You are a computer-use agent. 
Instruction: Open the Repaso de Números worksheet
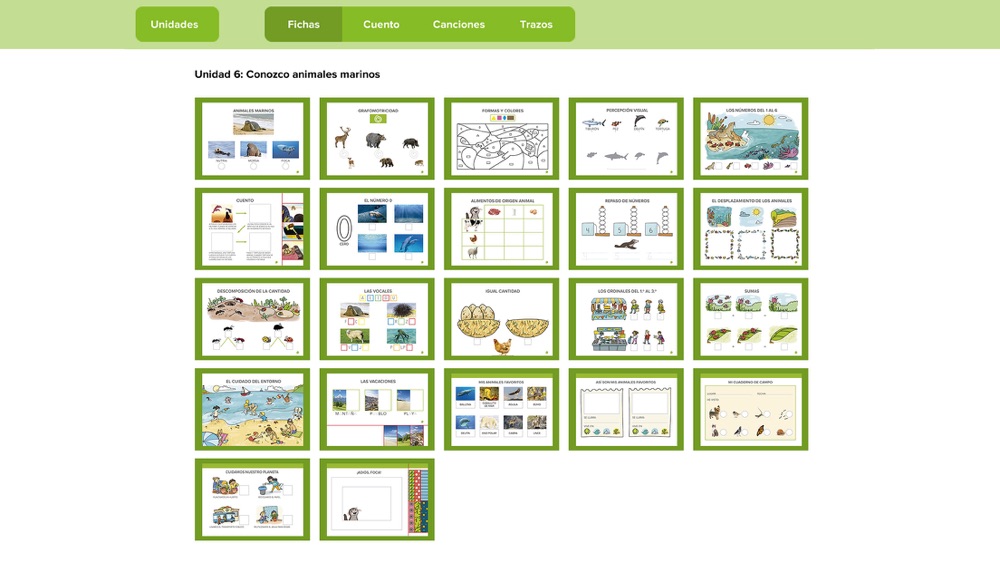point(626,229)
